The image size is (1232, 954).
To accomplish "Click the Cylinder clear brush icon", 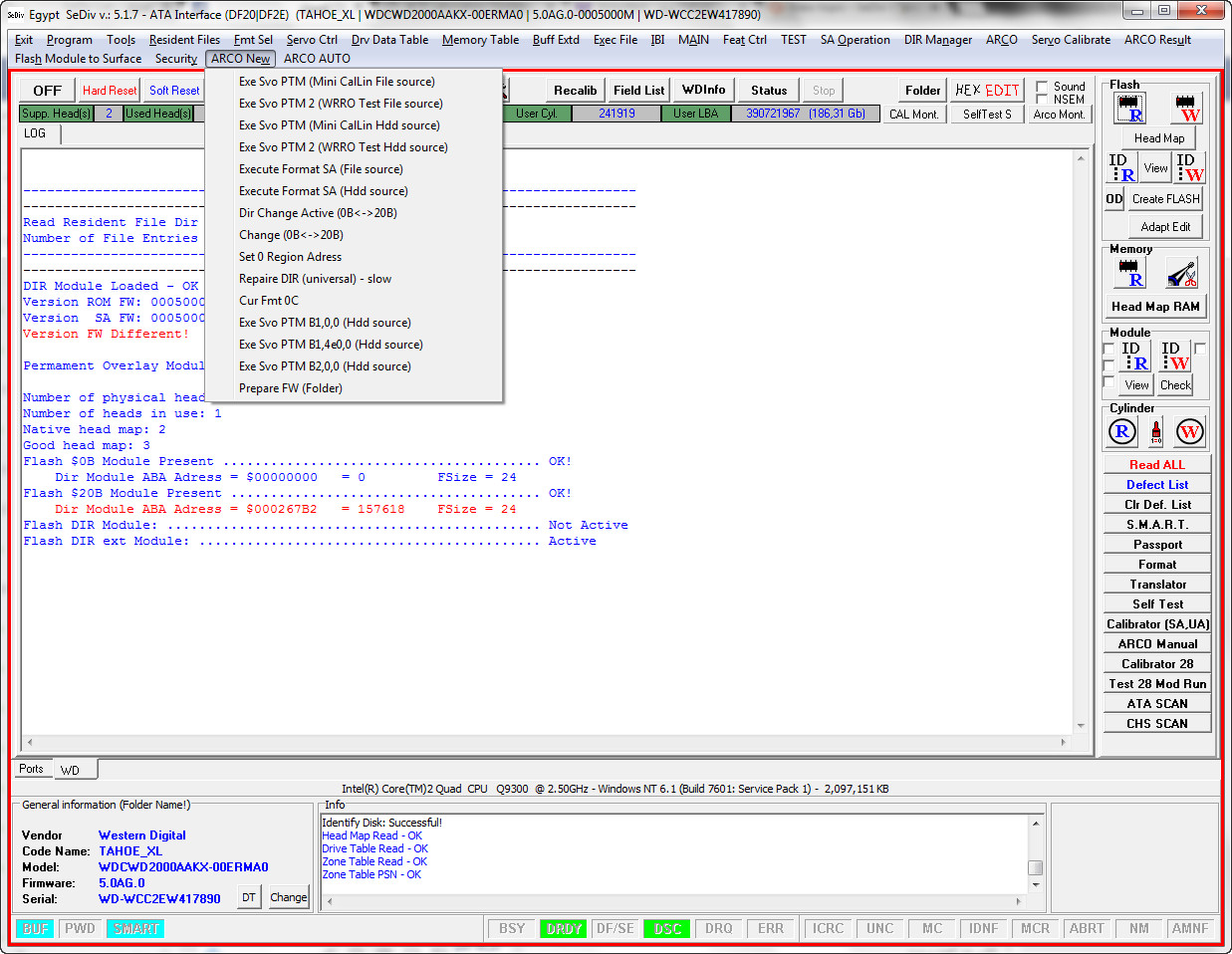I will (1156, 432).
